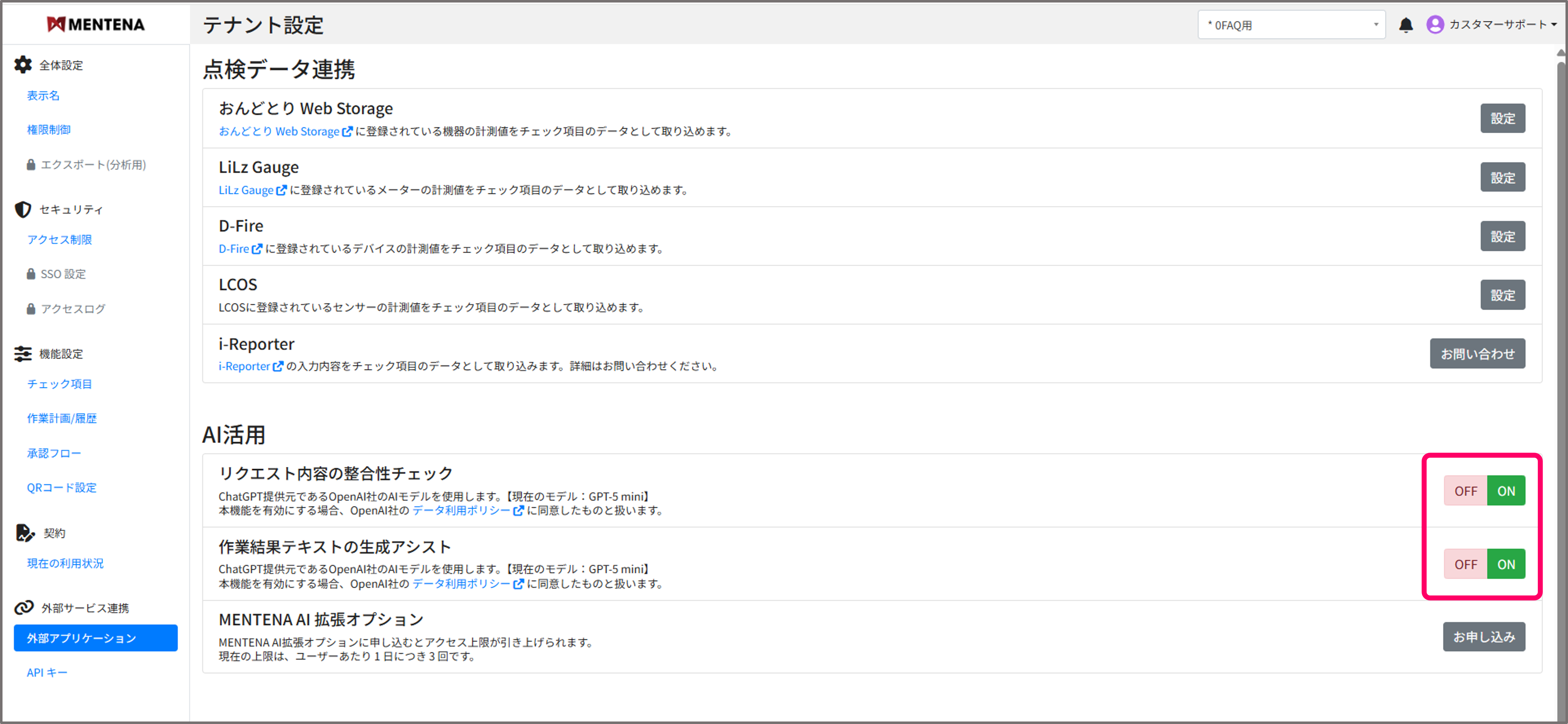Click the lock icon next to SSO 設定
1568x724 pixels.
(x=31, y=274)
